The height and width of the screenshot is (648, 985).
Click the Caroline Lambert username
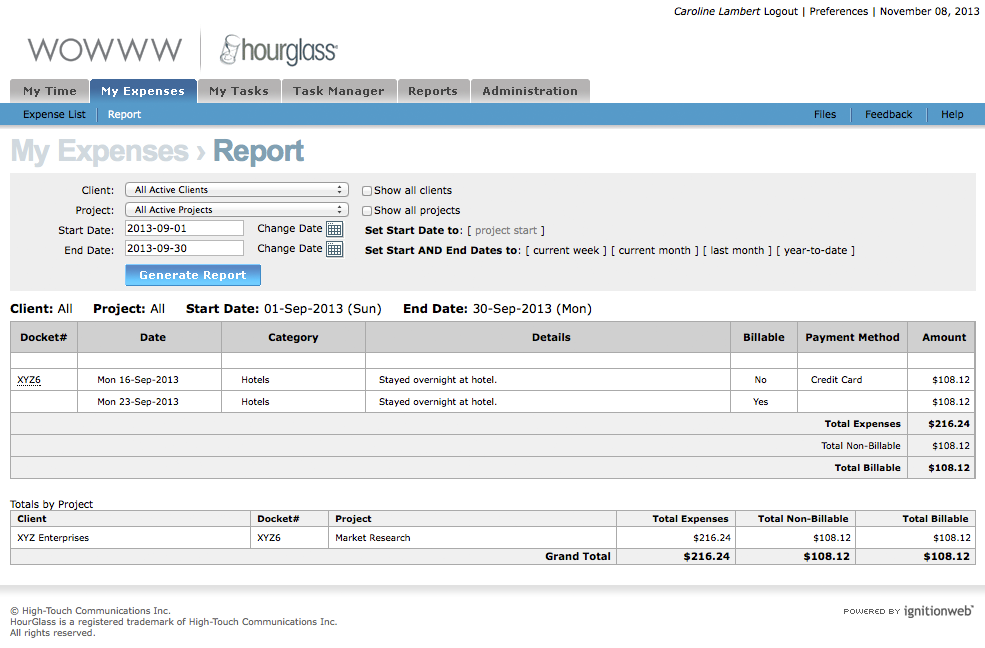(x=717, y=11)
